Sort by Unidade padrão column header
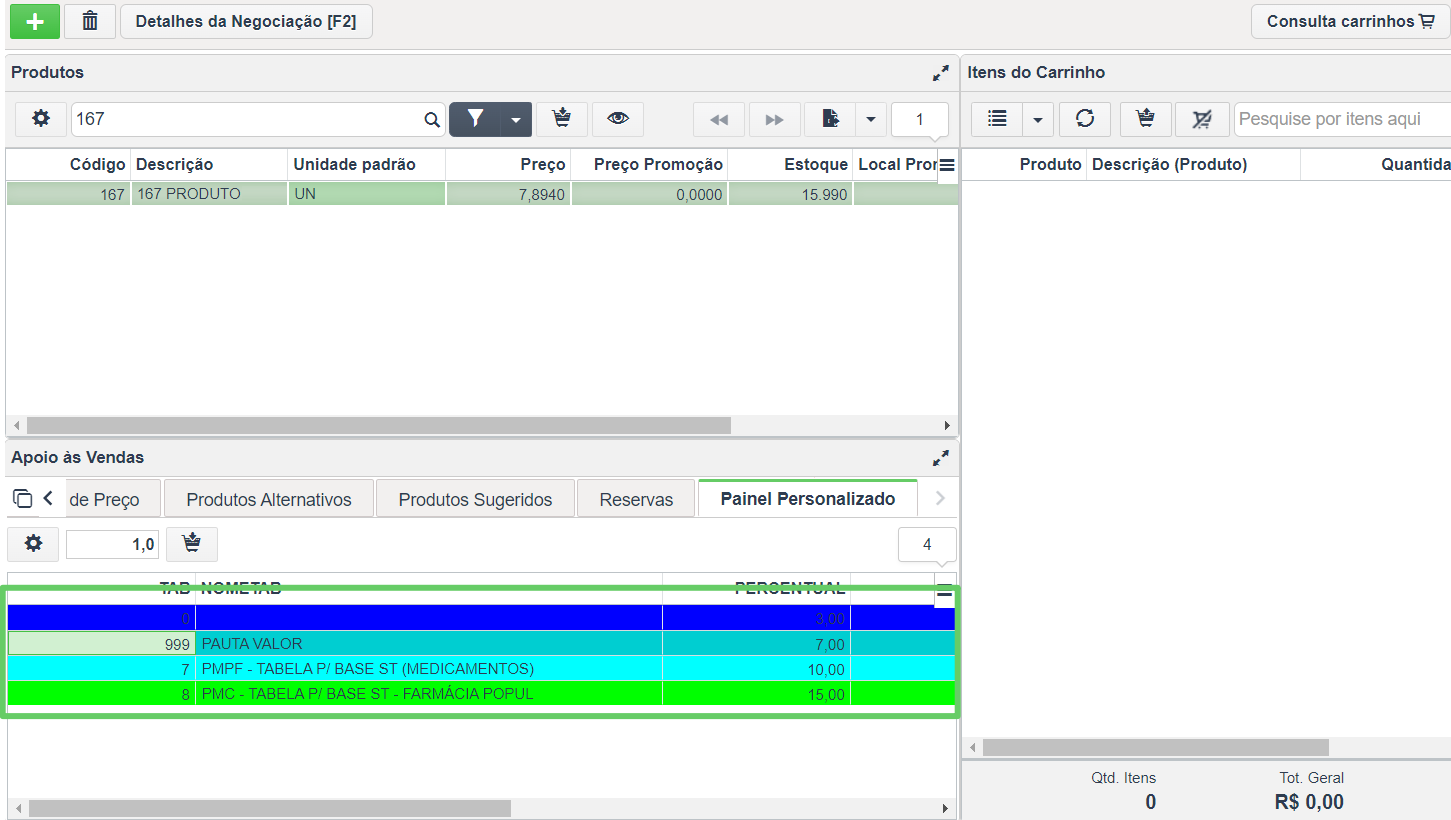 click(354, 164)
